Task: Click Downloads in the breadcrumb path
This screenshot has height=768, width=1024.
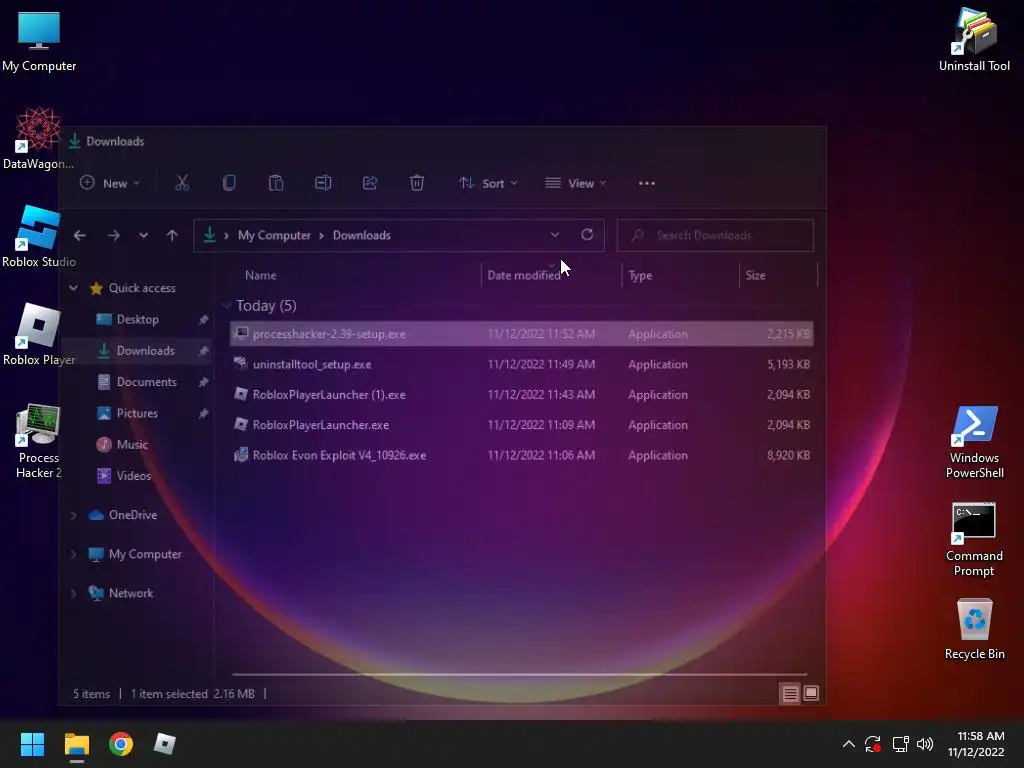Action: point(362,235)
